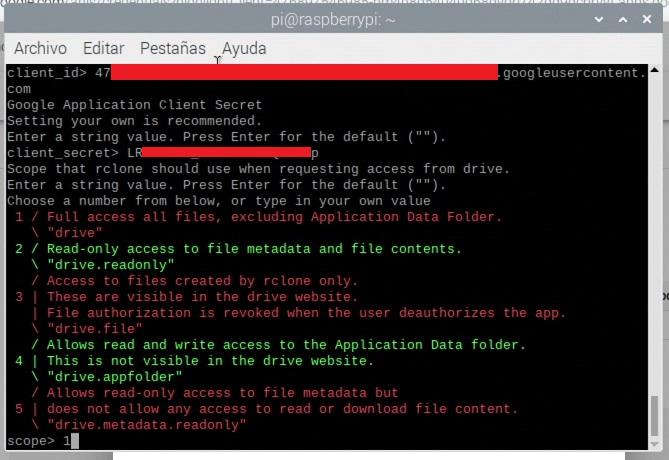
Task: Click the client_secret> prompt line
Action: 163,153
